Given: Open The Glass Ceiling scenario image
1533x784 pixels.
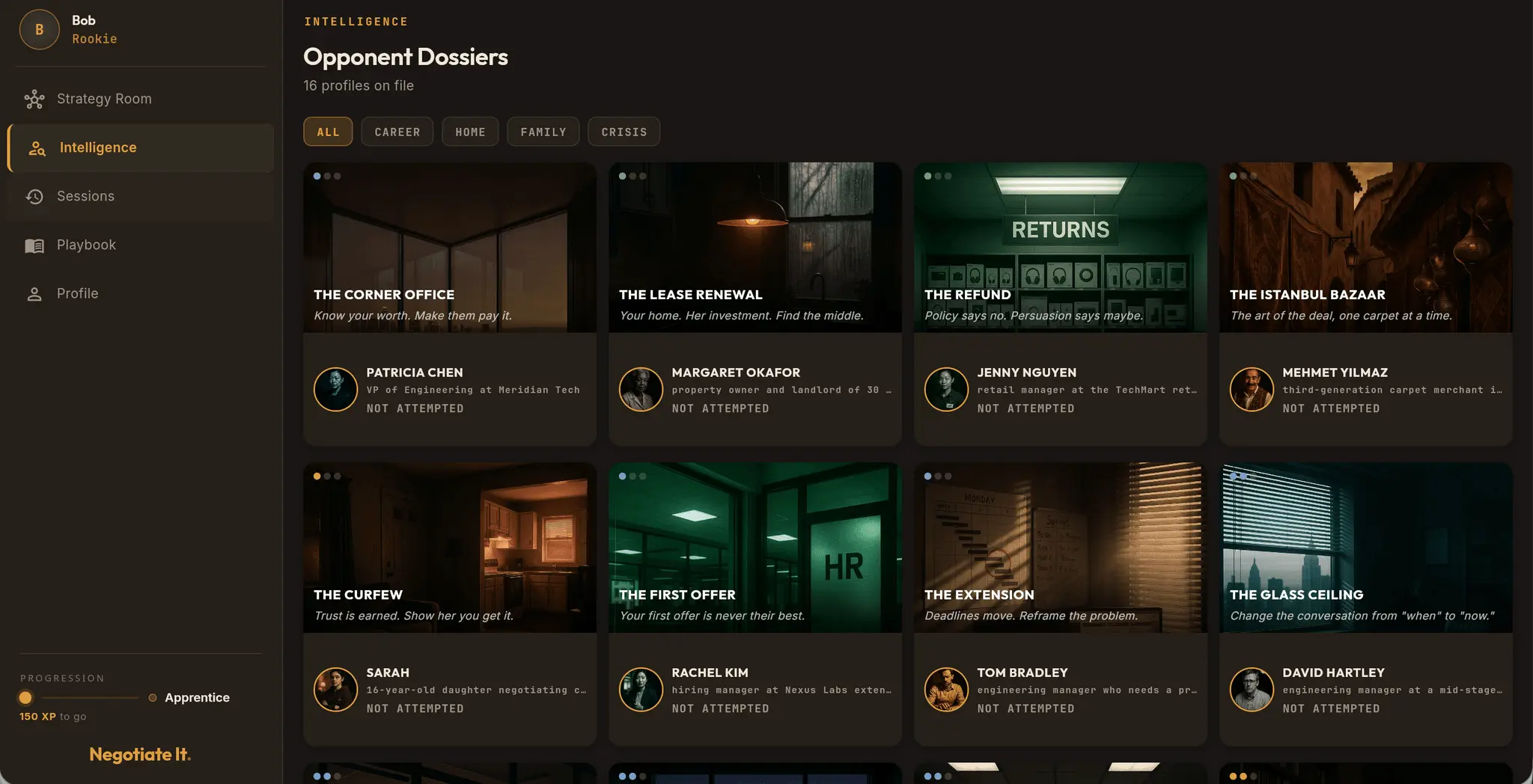Looking at the screenshot, I should click(1366, 548).
